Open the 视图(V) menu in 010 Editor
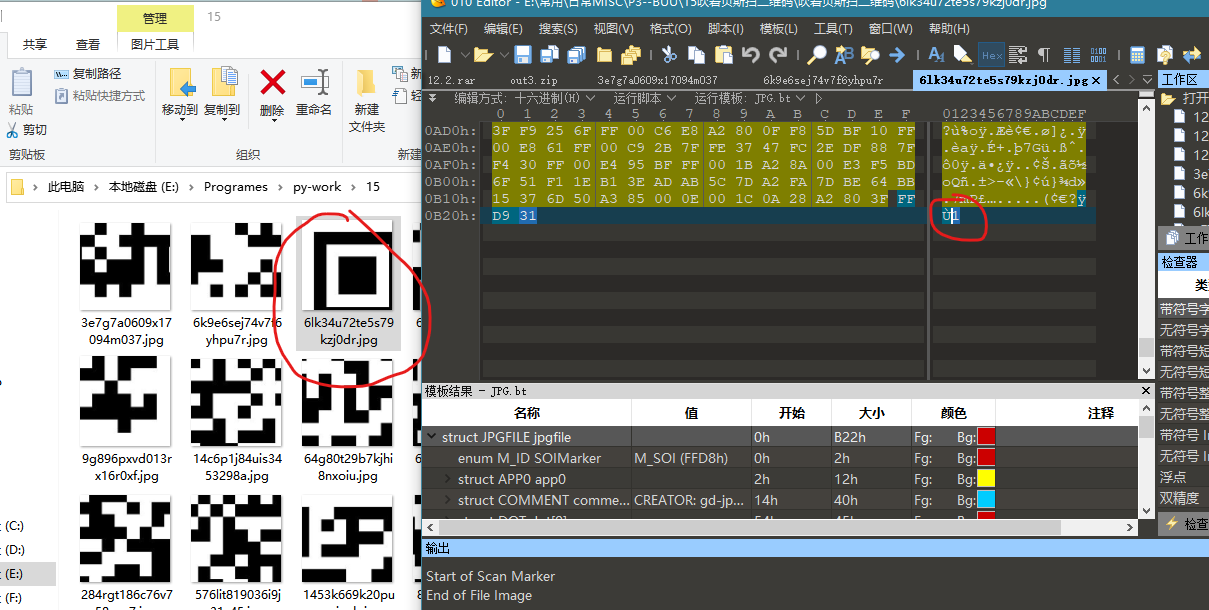 (x=613, y=28)
